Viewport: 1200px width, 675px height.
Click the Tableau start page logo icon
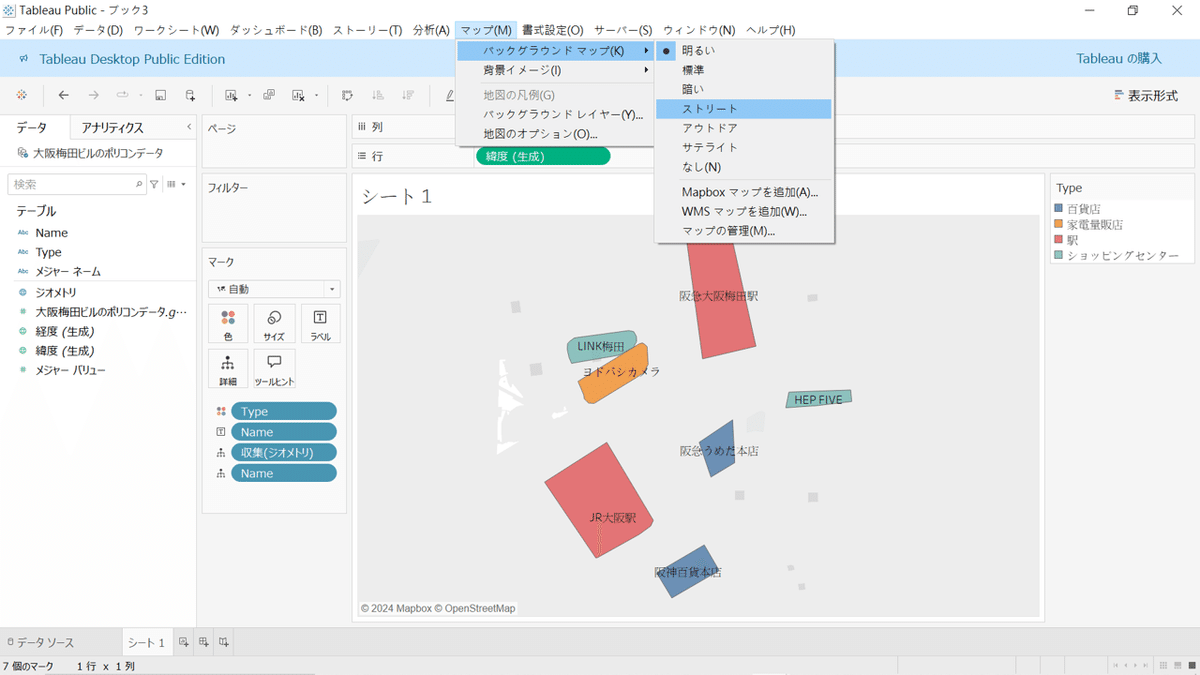[x=22, y=95]
